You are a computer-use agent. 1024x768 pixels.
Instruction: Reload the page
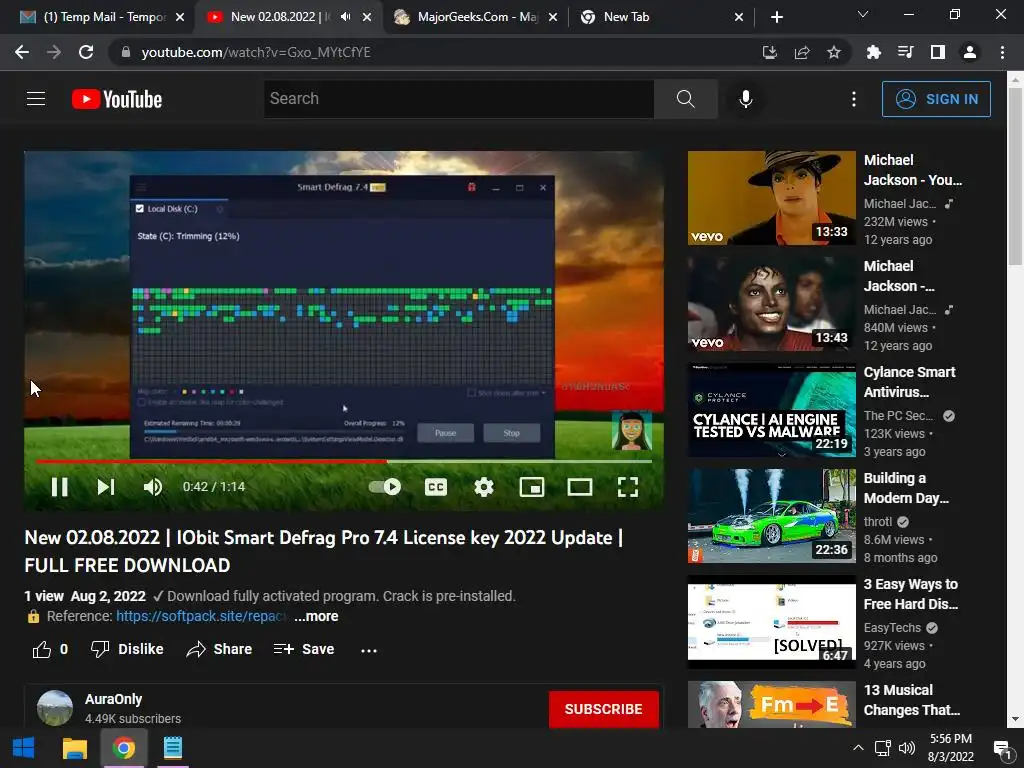point(86,52)
